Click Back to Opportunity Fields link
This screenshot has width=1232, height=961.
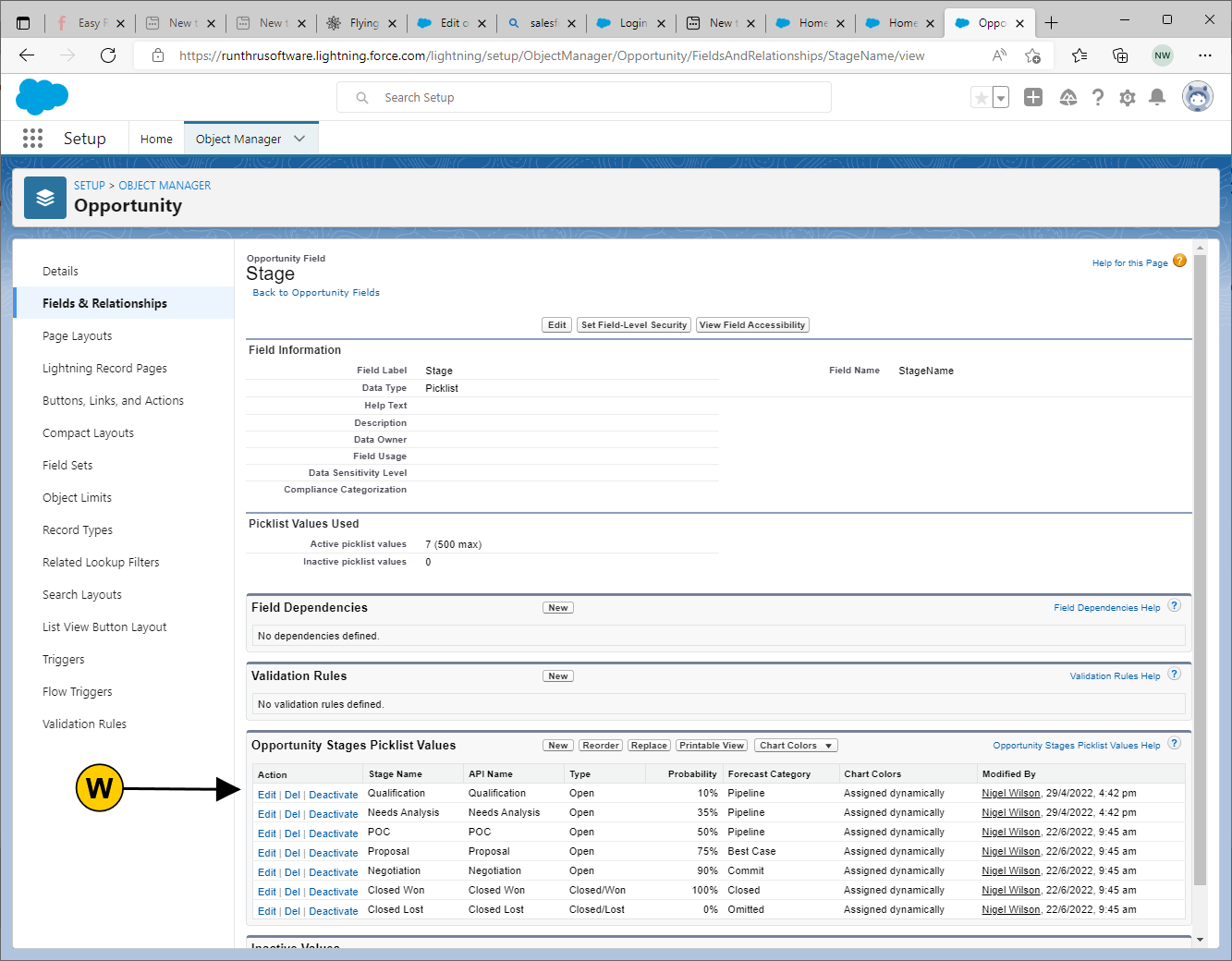[x=316, y=293]
